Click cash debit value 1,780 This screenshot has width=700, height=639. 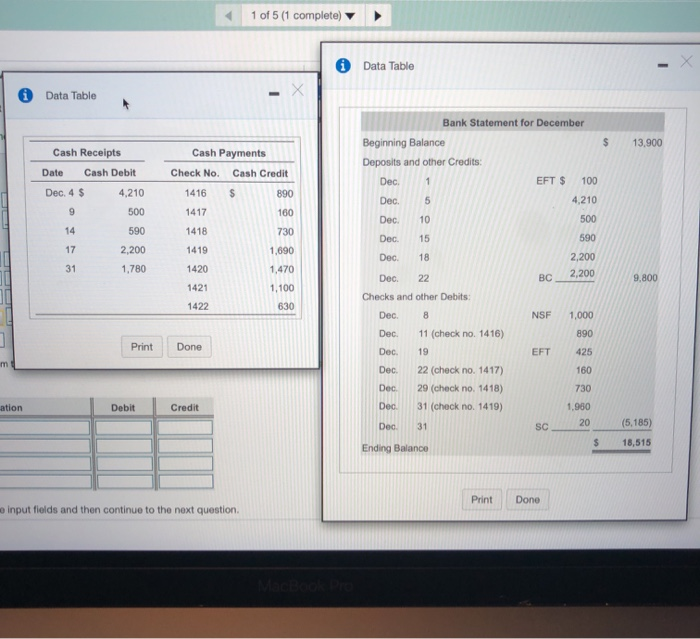pyautogui.click(x=133, y=269)
